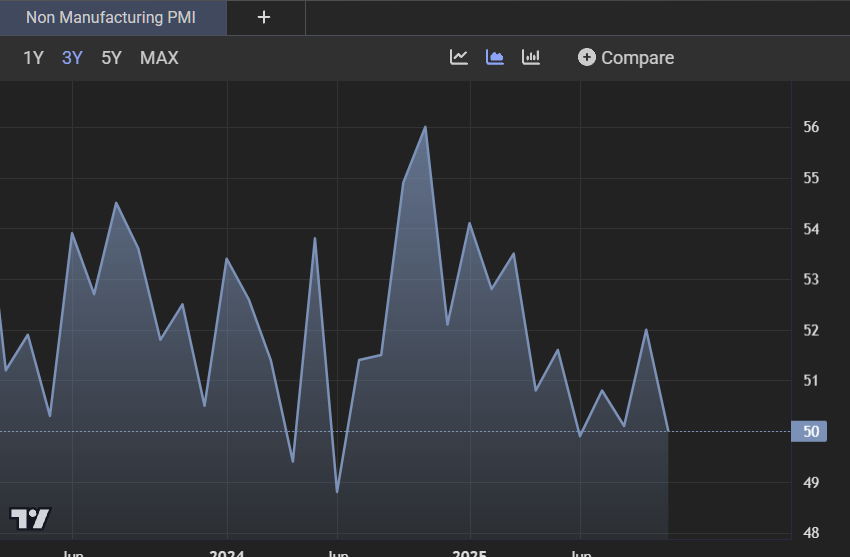The width and height of the screenshot is (850, 557).
Task: Switch to the line chart type
Action: (x=459, y=57)
